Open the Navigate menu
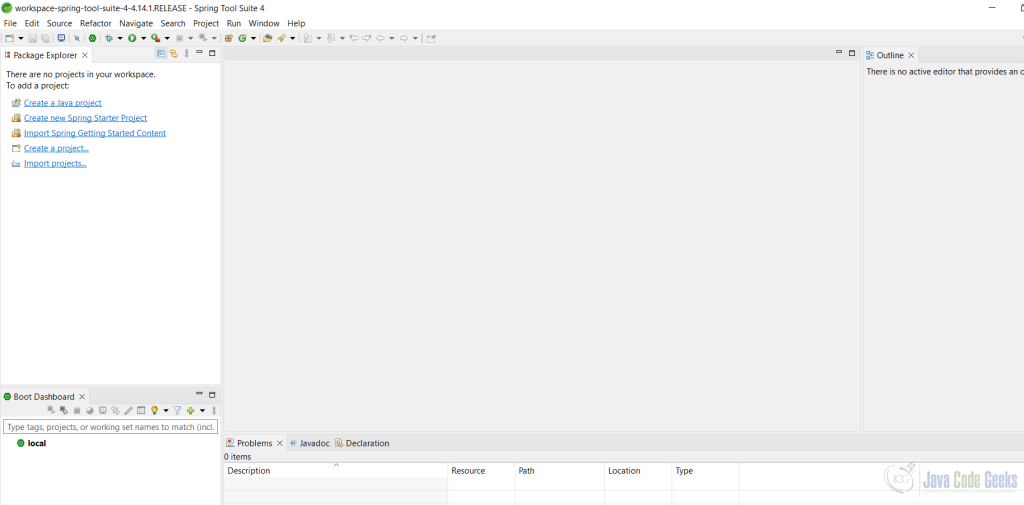This screenshot has height=505, width=1024. pyautogui.click(x=136, y=23)
